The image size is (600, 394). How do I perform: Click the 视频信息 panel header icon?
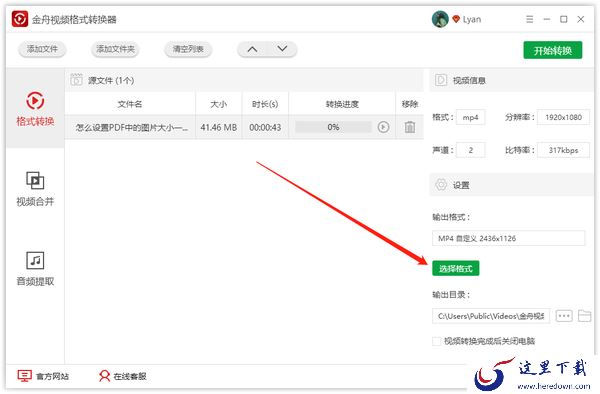[441, 80]
